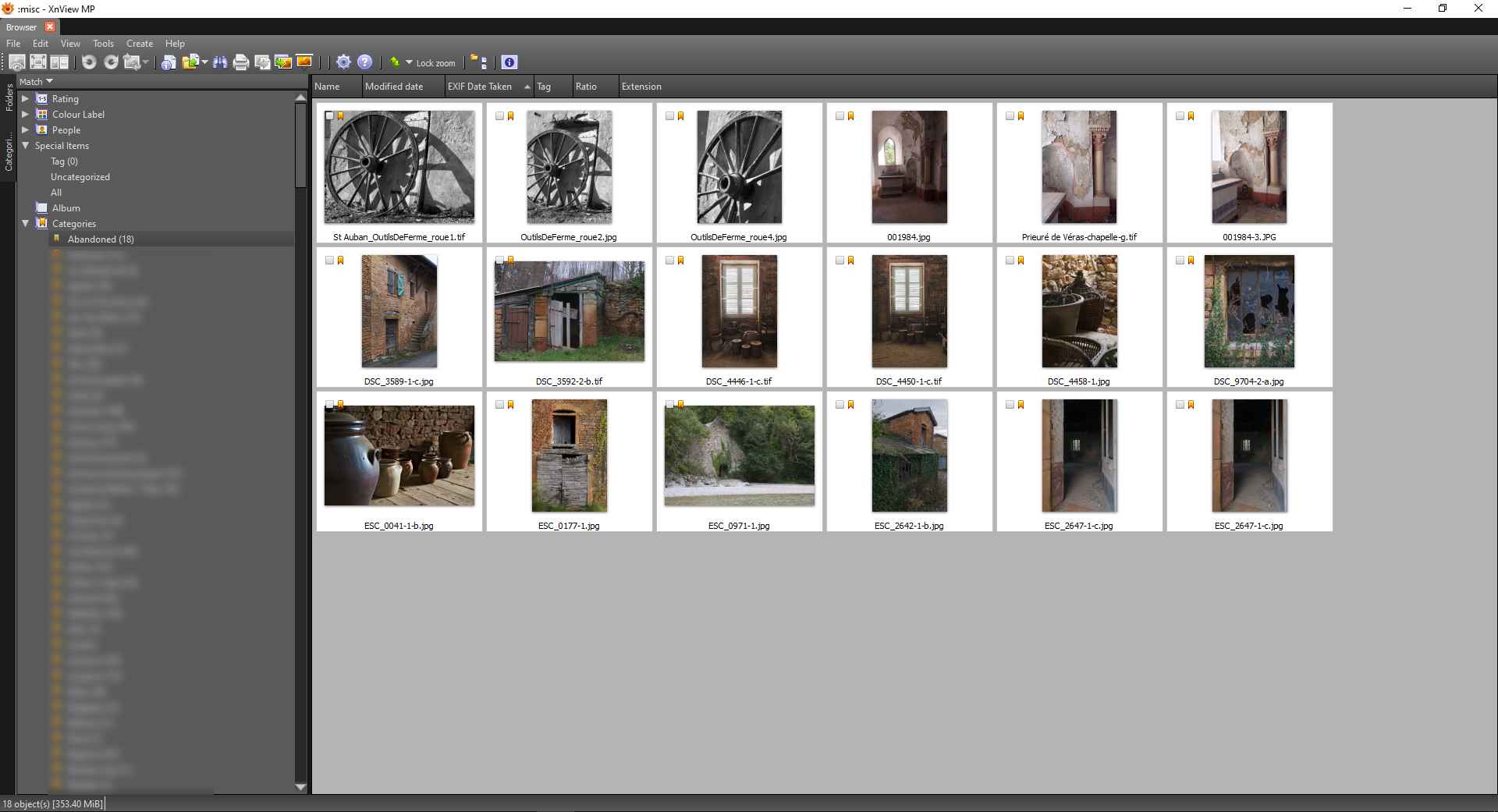The width and height of the screenshot is (1498, 812).
Task: Click the printer icon to print
Action: tap(241, 62)
